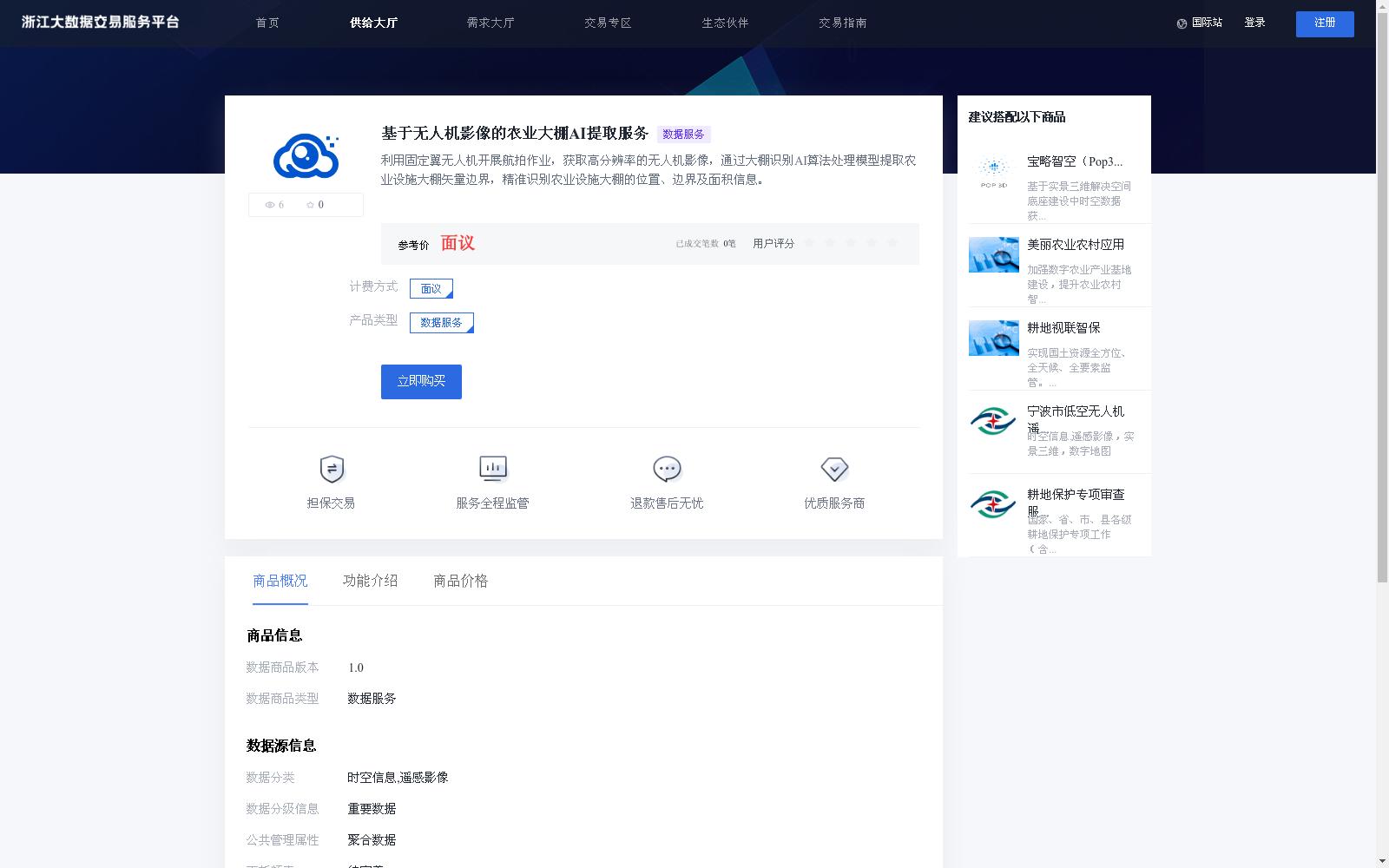Open the 美丽农业农村应用 product thumbnail
Viewport: 1389px width, 868px height.
pyautogui.click(x=994, y=255)
